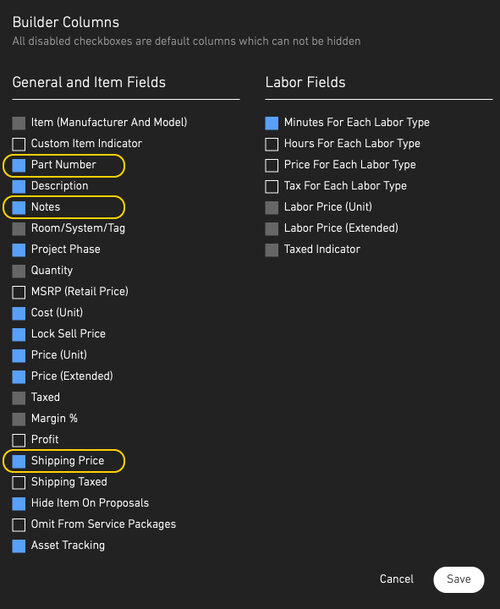Enable Omit From Service Packages
Screen dimensions: 500x609
[x=19, y=525]
